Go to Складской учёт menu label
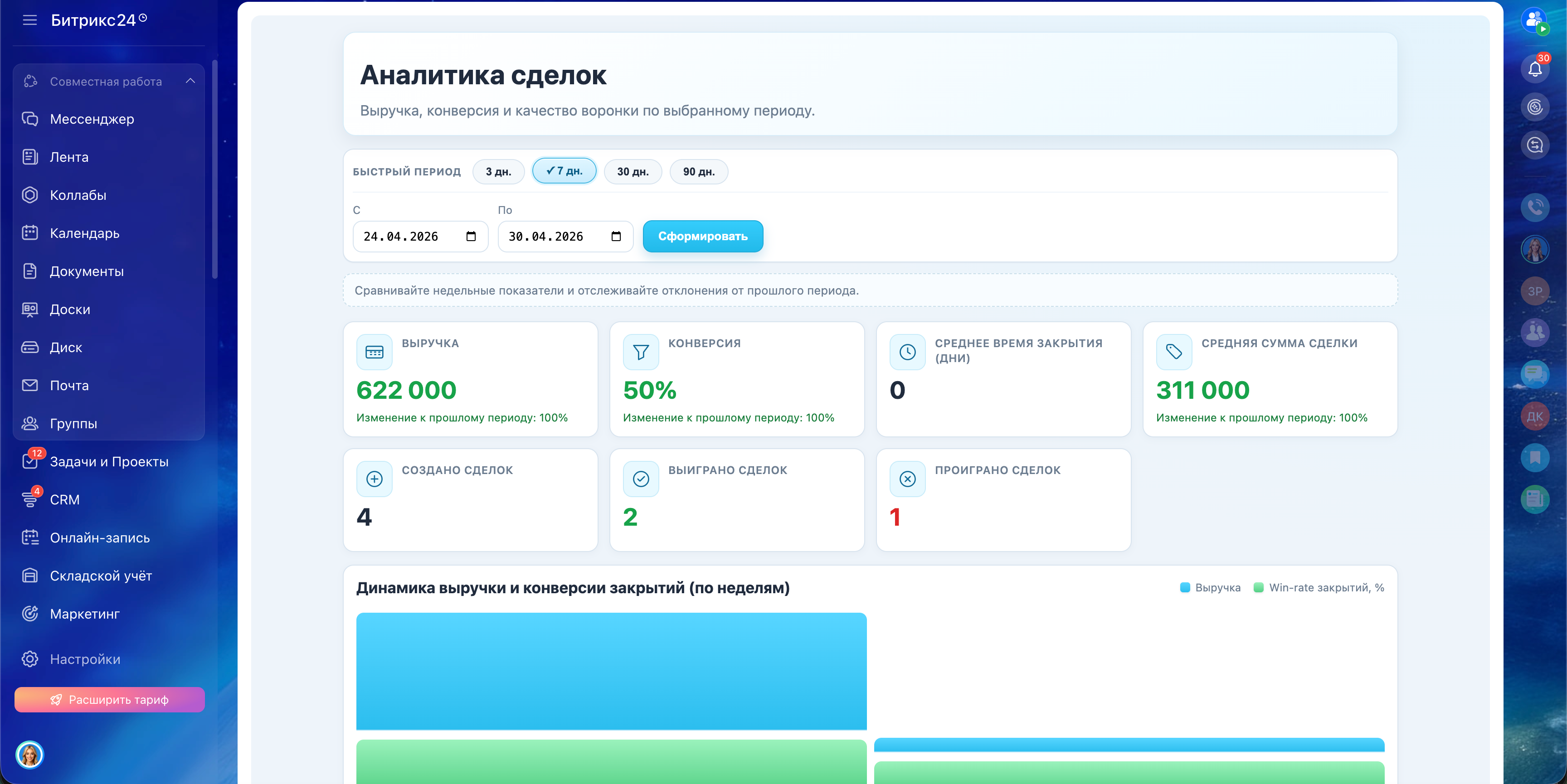The image size is (1567, 784). 101,576
